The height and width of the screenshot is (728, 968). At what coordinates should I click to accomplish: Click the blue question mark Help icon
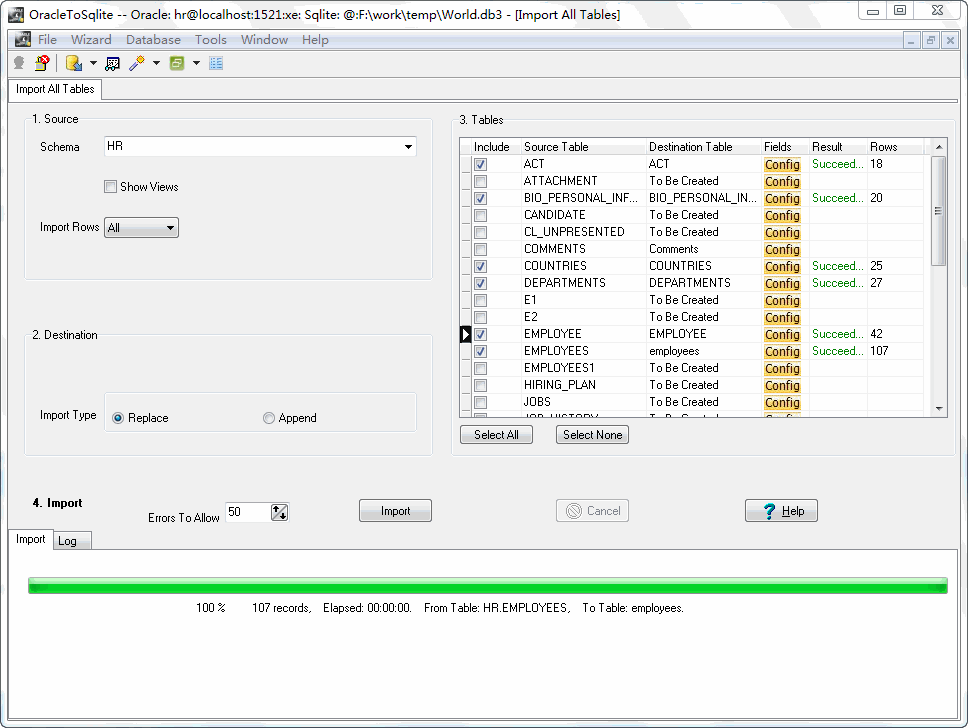click(x=769, y=511)
